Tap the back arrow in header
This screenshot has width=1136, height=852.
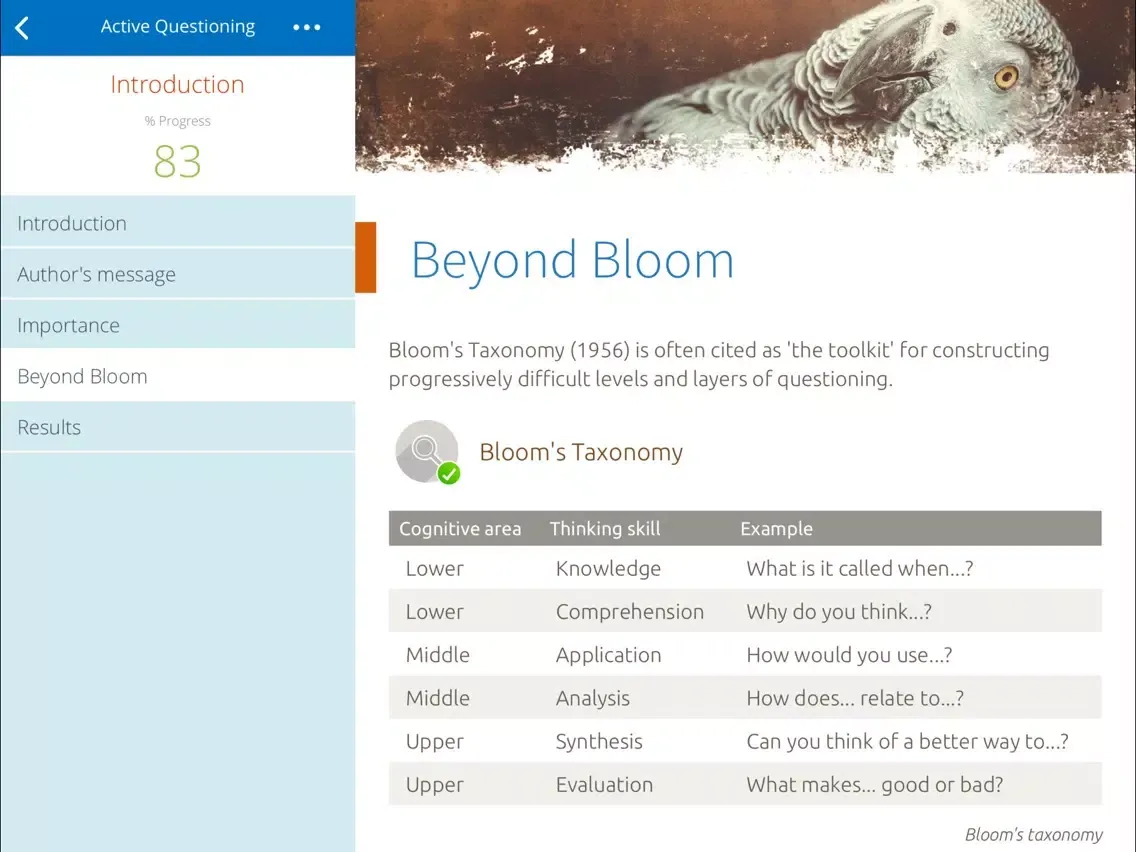(23, 28)
